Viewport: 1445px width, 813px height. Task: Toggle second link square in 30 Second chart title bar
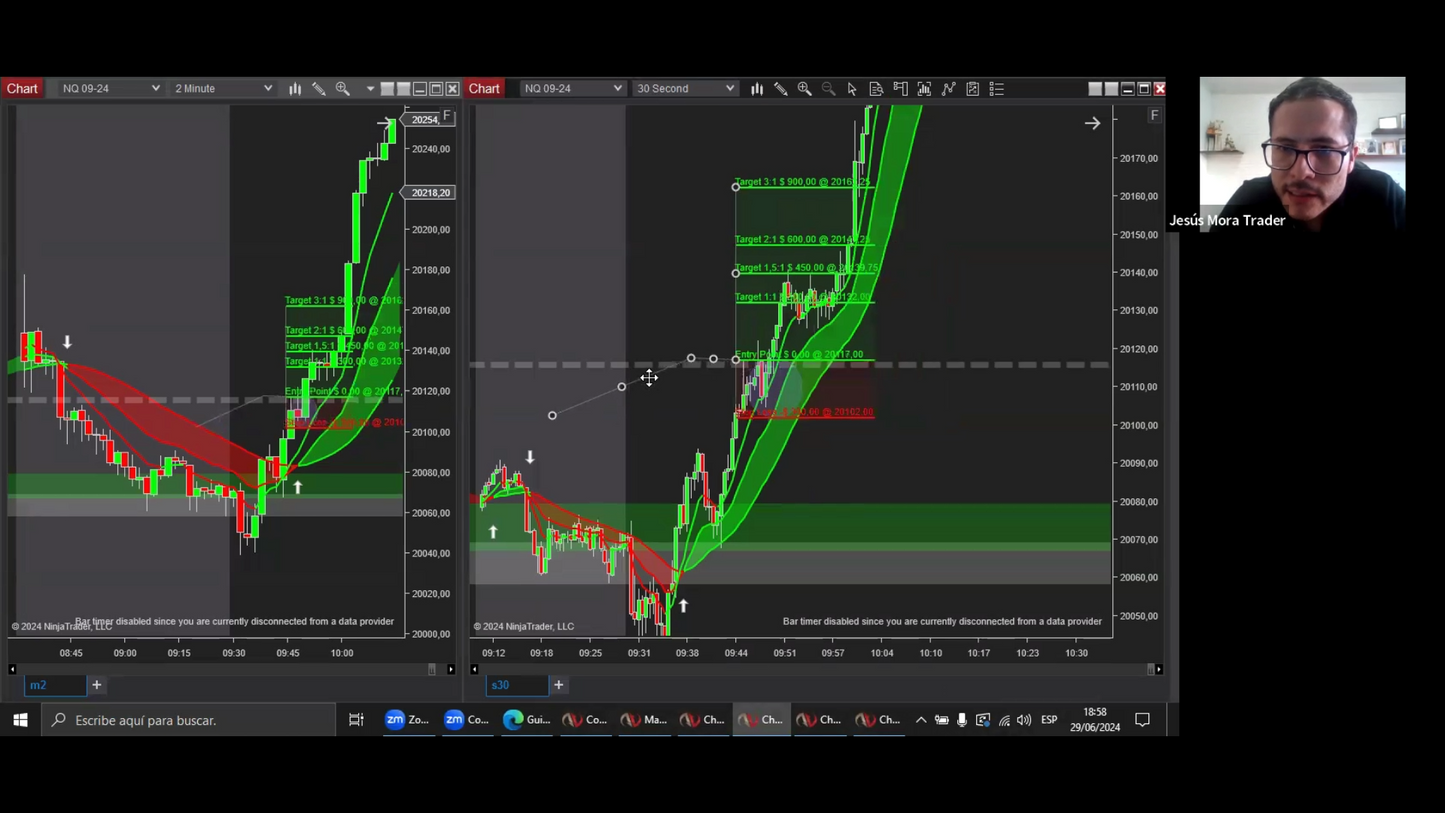tap(1111, 89)
